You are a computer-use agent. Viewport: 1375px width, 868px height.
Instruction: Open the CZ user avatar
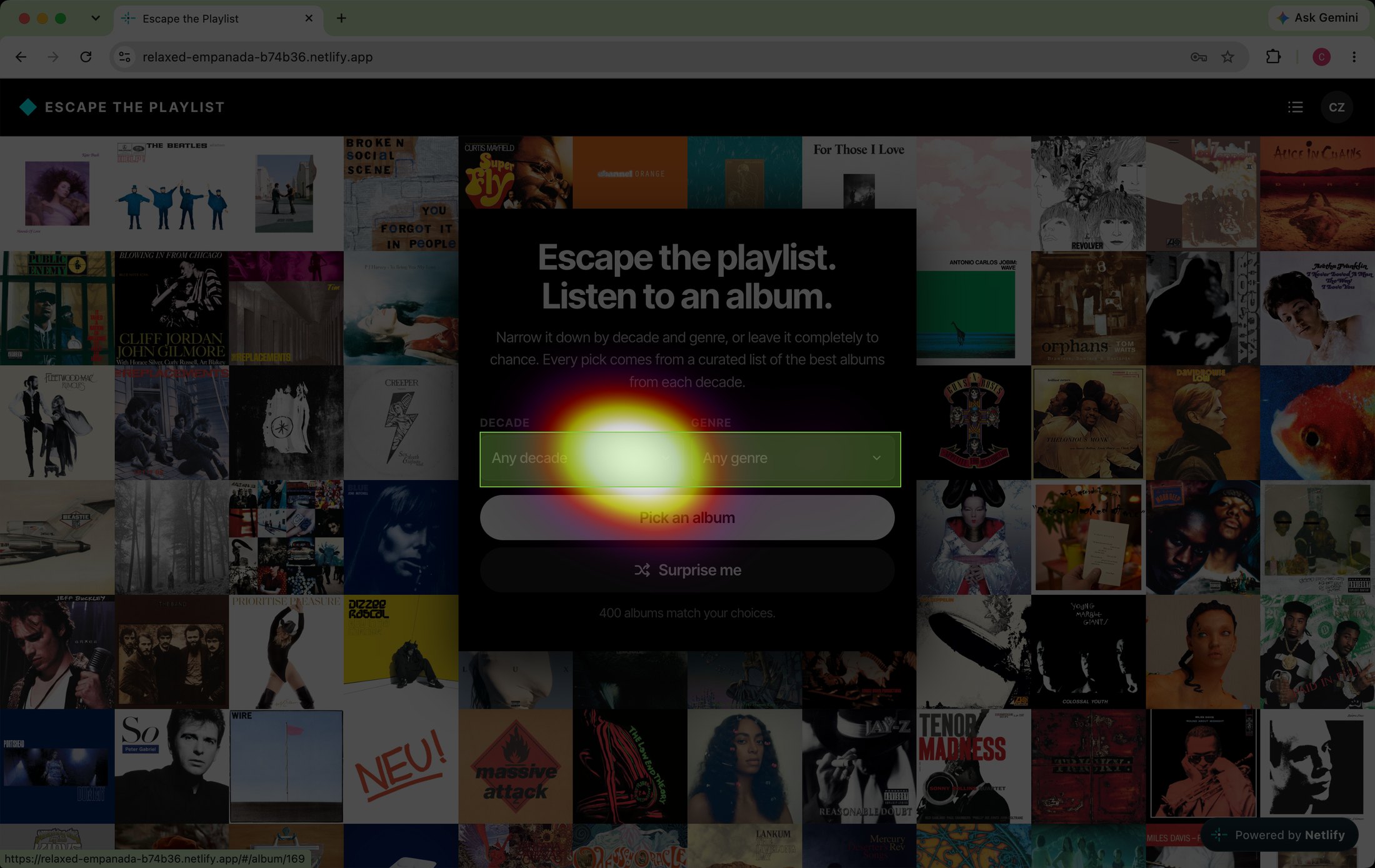click(1336, 107)
